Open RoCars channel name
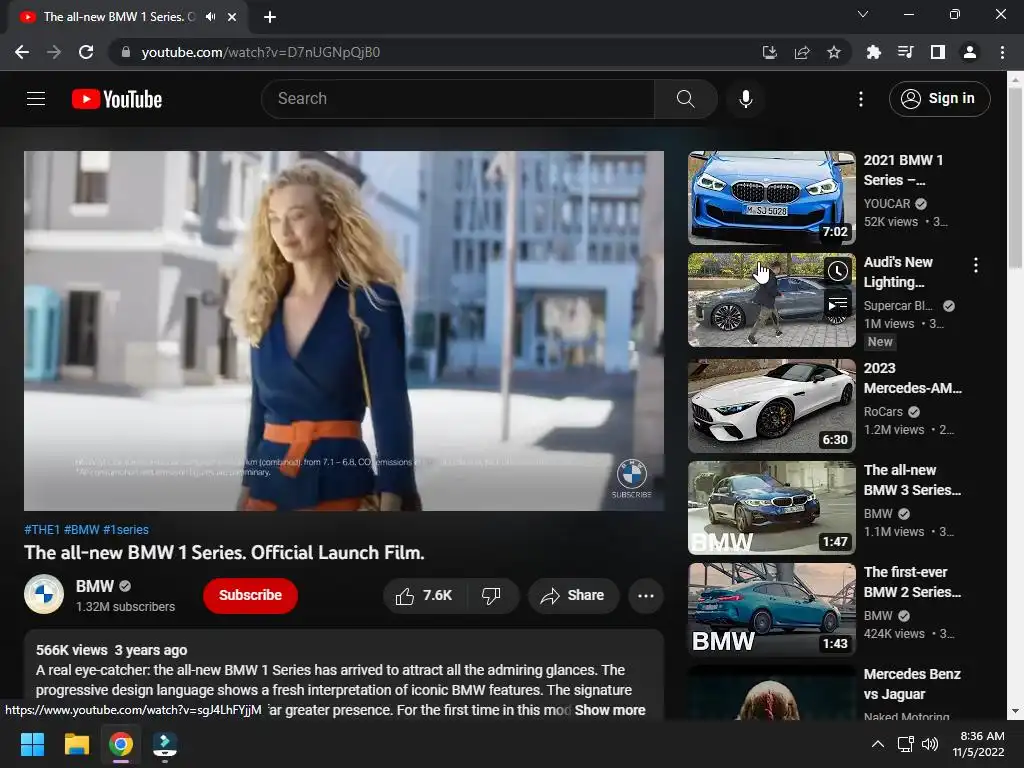Image resolution: width=1024 pixels, height=768 pixels. point(883,411)
